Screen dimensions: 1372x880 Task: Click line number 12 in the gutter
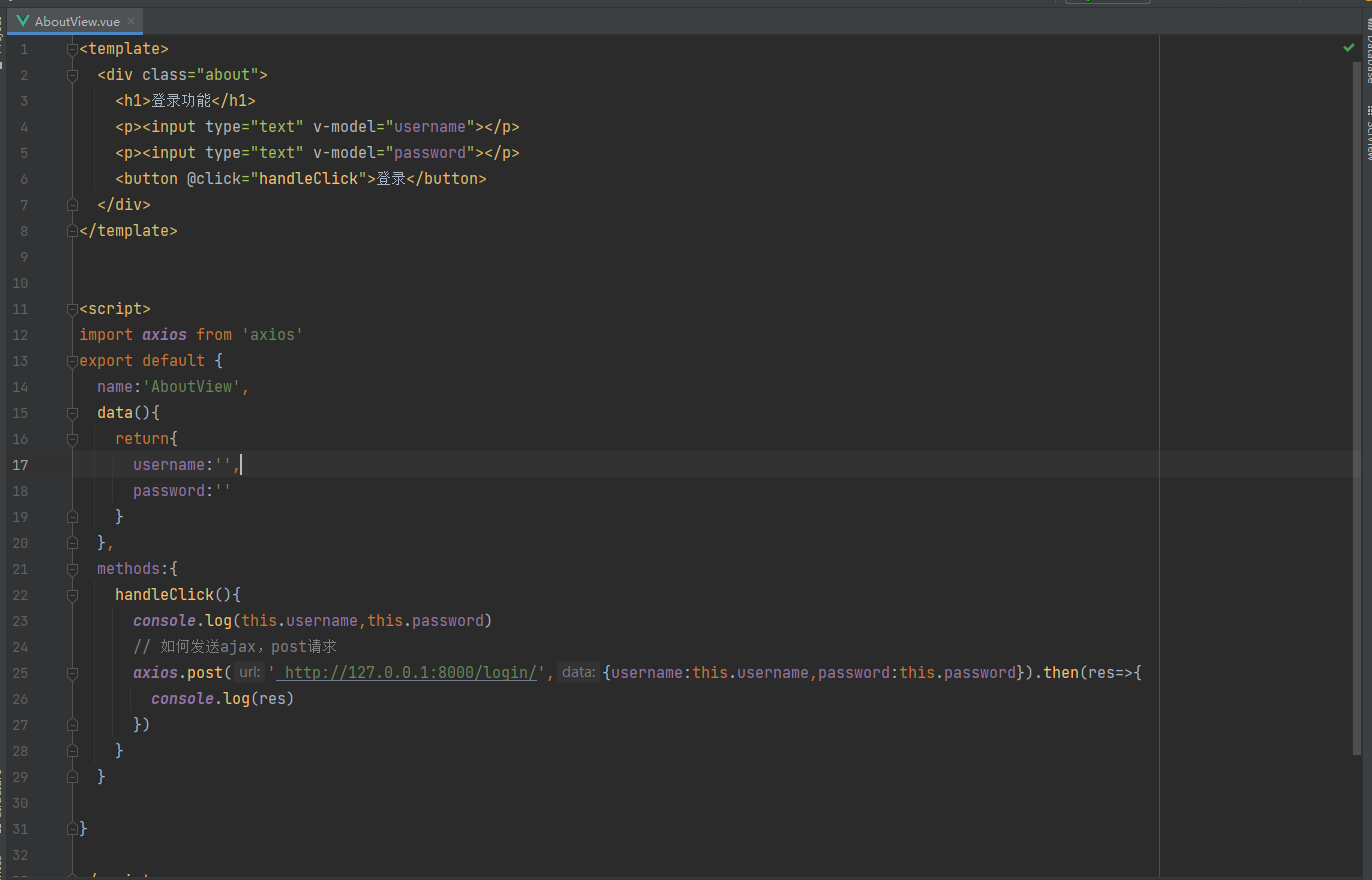click(21, 335)
